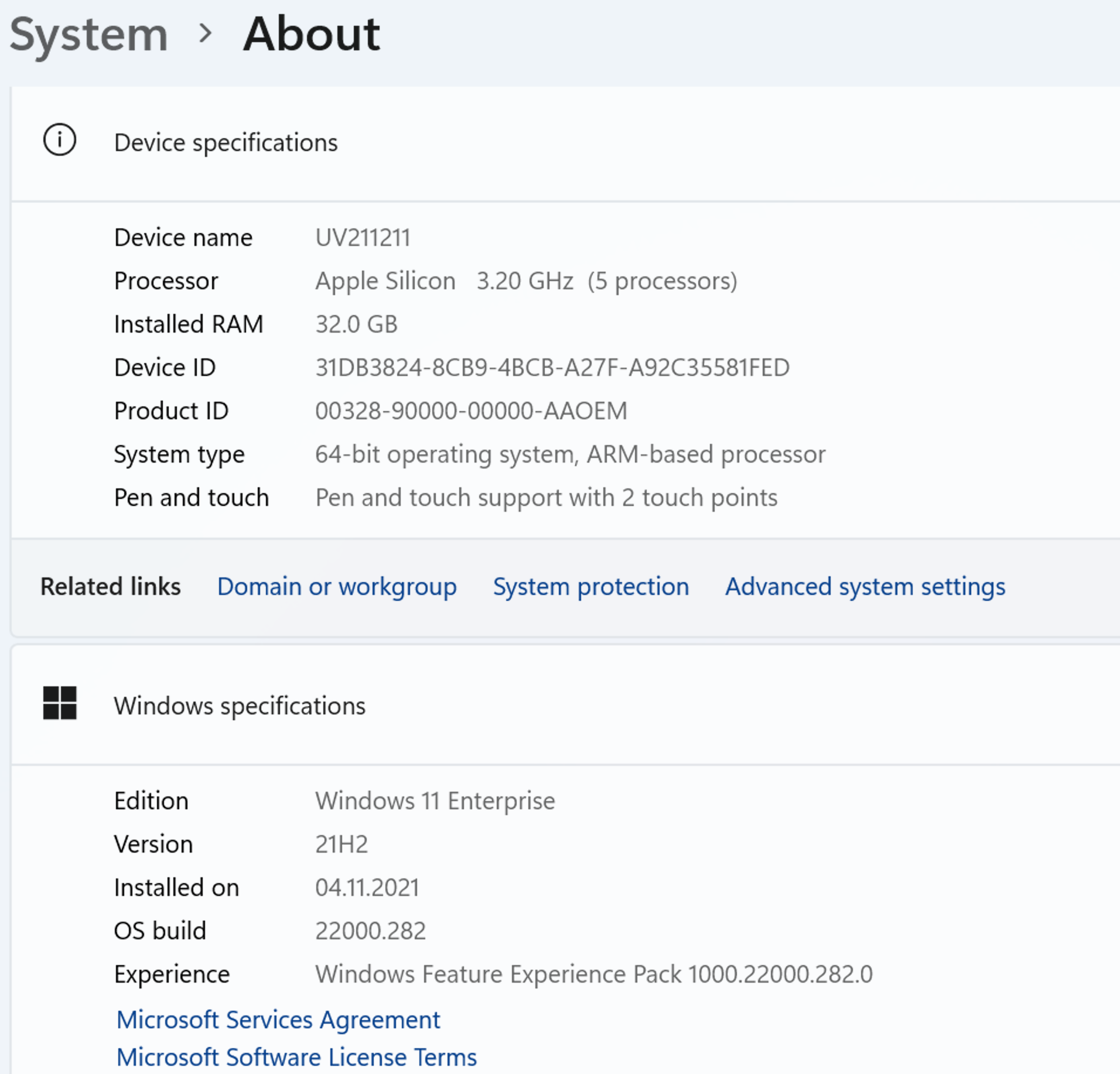Click the About page title
This screenshot has height=1074, width=1120.
312,35
